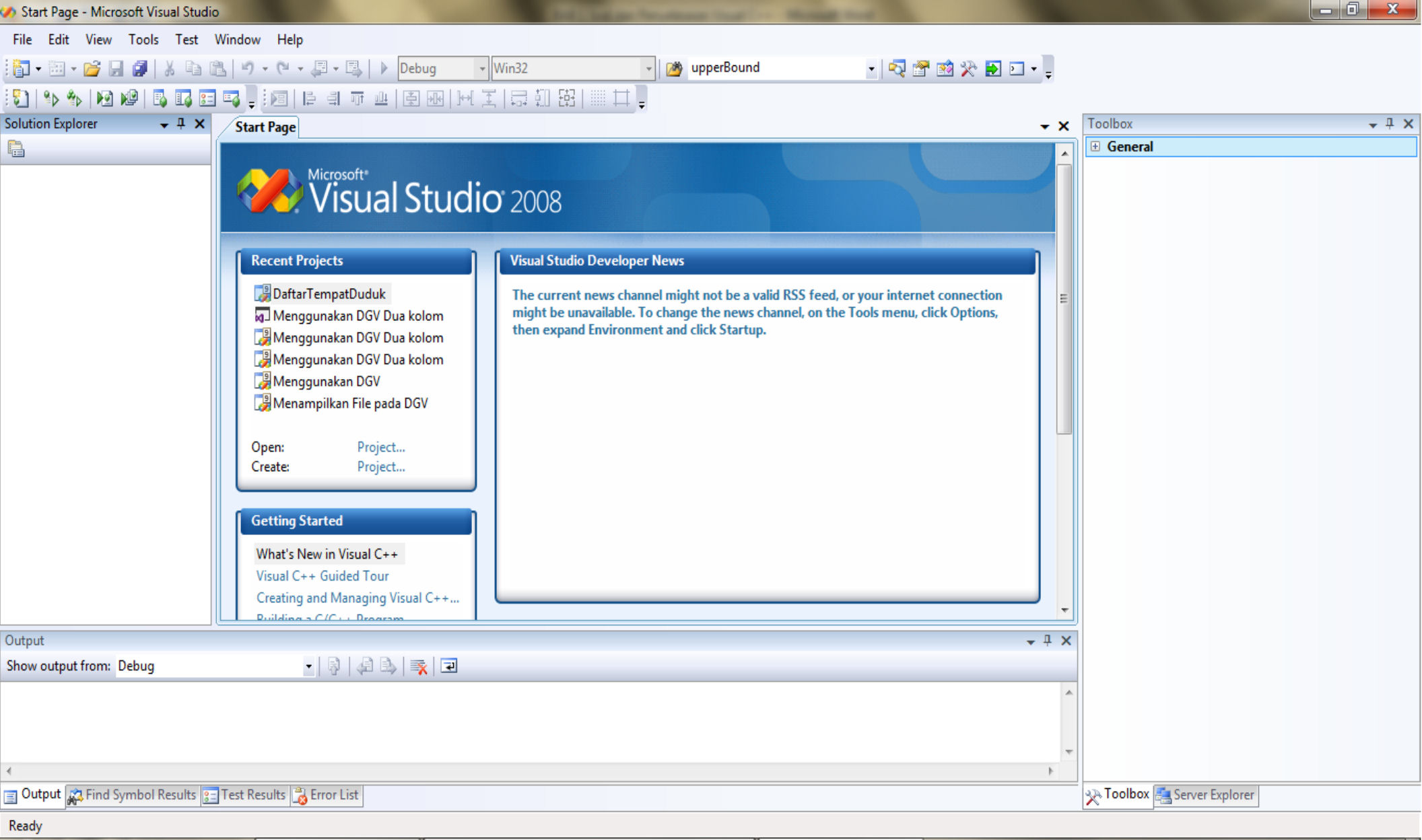Click the Visual C++ Guided Tour link
The width and height of the screenshot is (1422, 840).
click(x=323, y=576)
